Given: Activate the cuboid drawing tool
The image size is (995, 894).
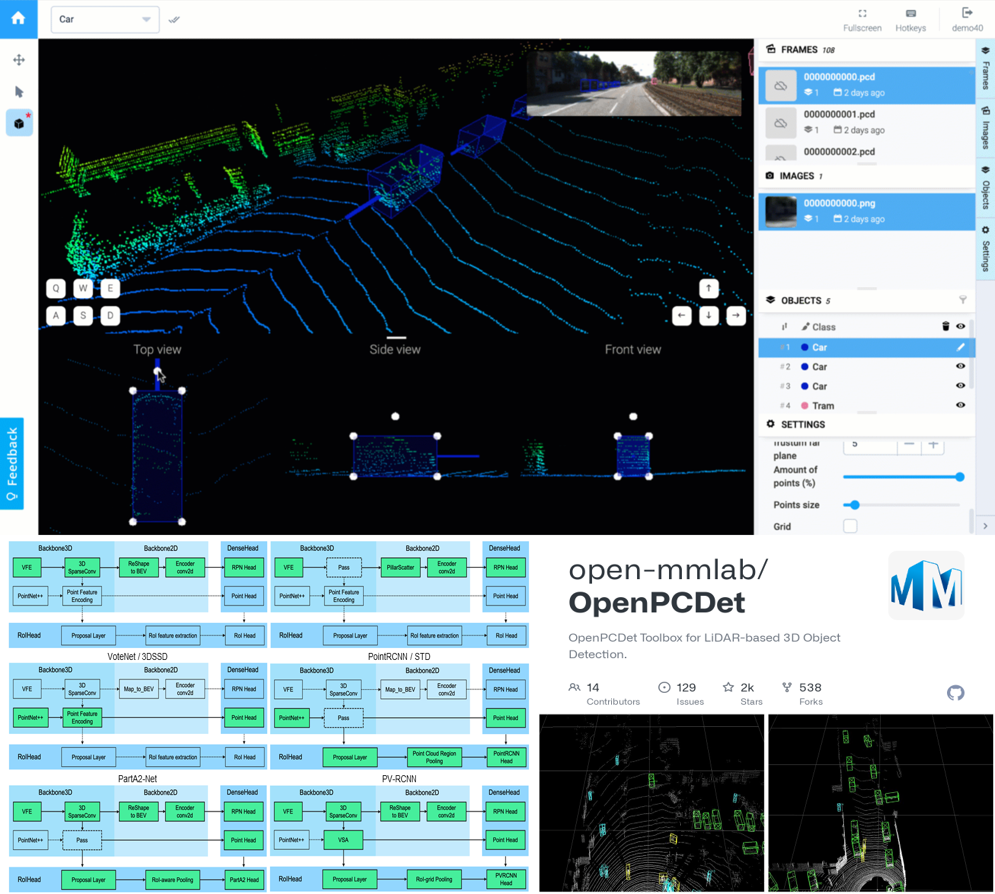Looking at the screenshot, I should 19,123.
